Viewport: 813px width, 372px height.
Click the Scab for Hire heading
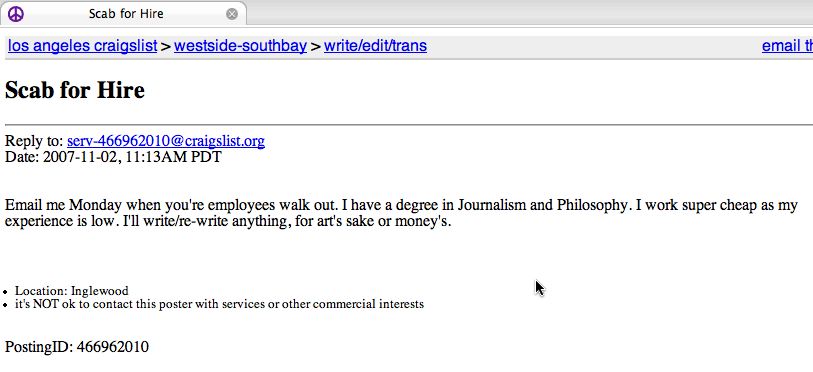(75, 90)
